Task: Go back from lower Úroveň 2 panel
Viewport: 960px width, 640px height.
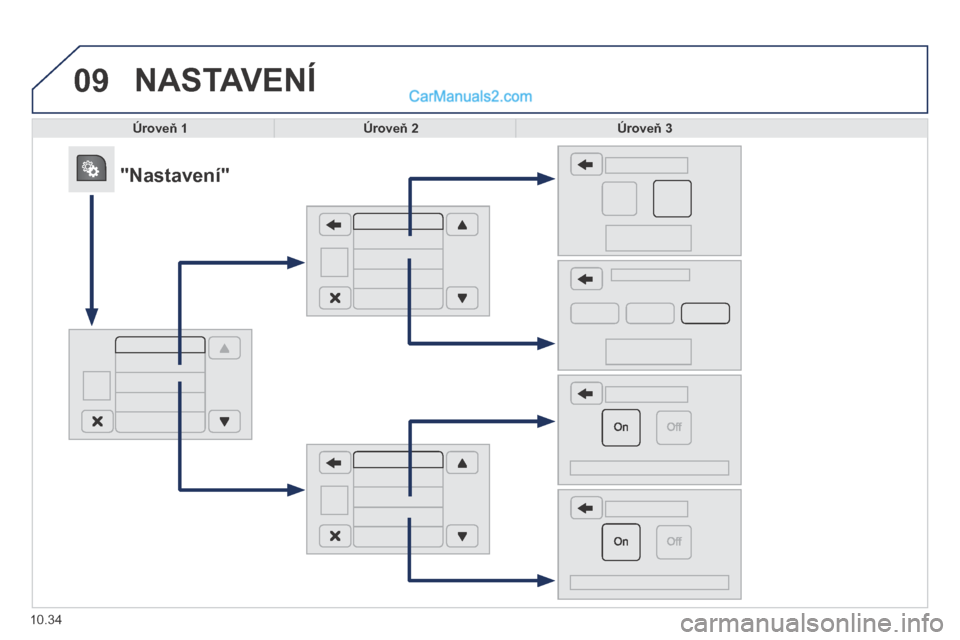Action: (335, 463)
